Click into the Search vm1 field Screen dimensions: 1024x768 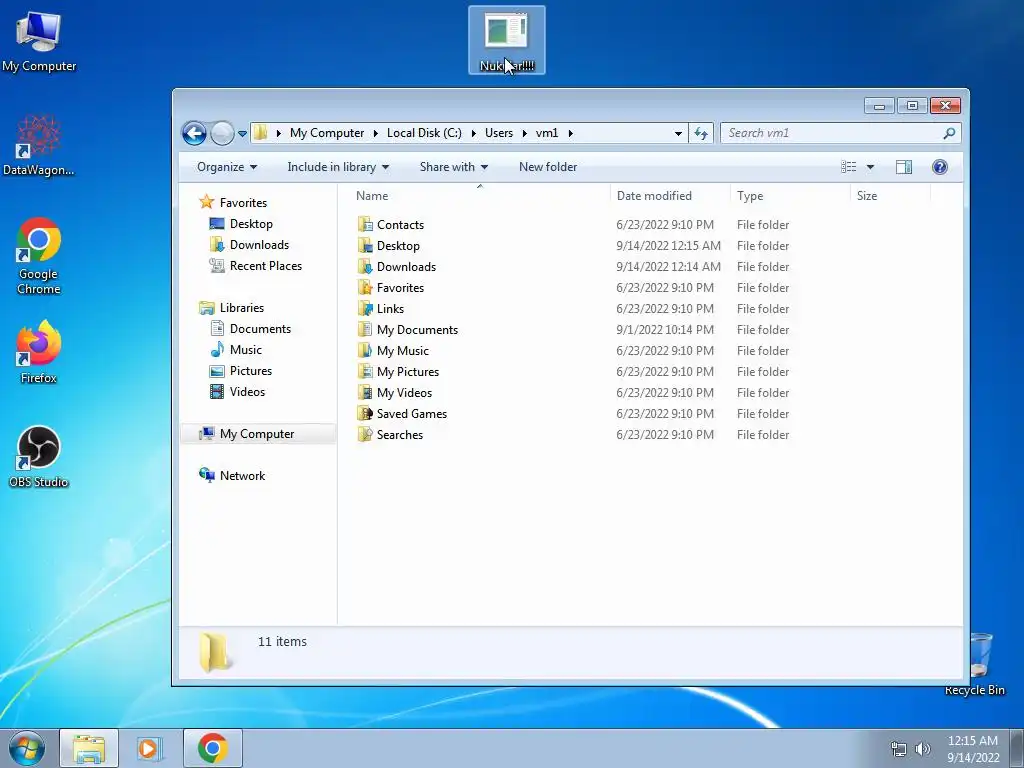840,133
